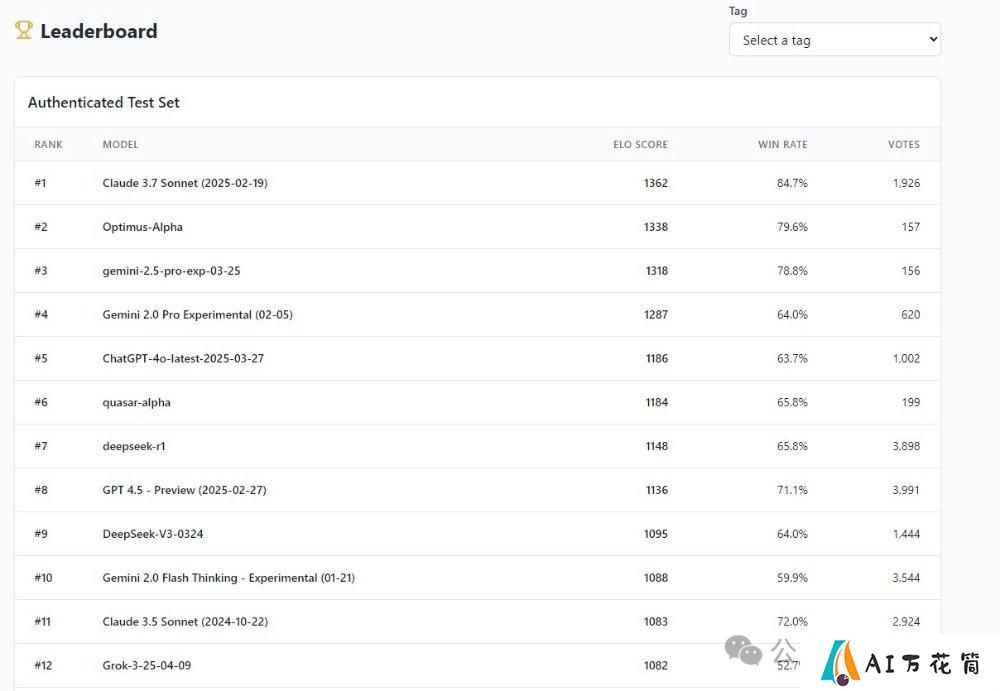
Task: Click the ELO SCORE column header
Action: pyautogui.click(x=640, y=144)
